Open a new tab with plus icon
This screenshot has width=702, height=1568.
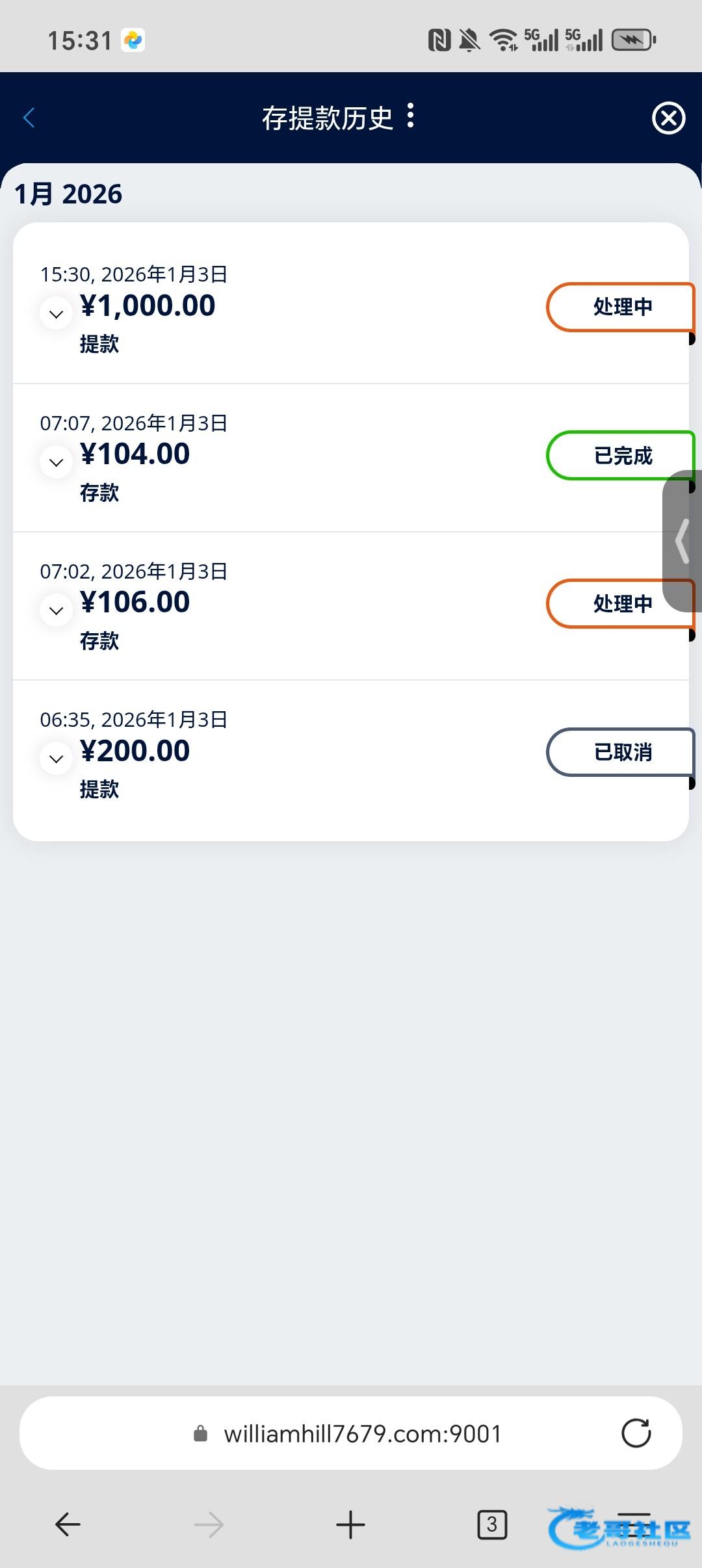(x=350, y=1524)
